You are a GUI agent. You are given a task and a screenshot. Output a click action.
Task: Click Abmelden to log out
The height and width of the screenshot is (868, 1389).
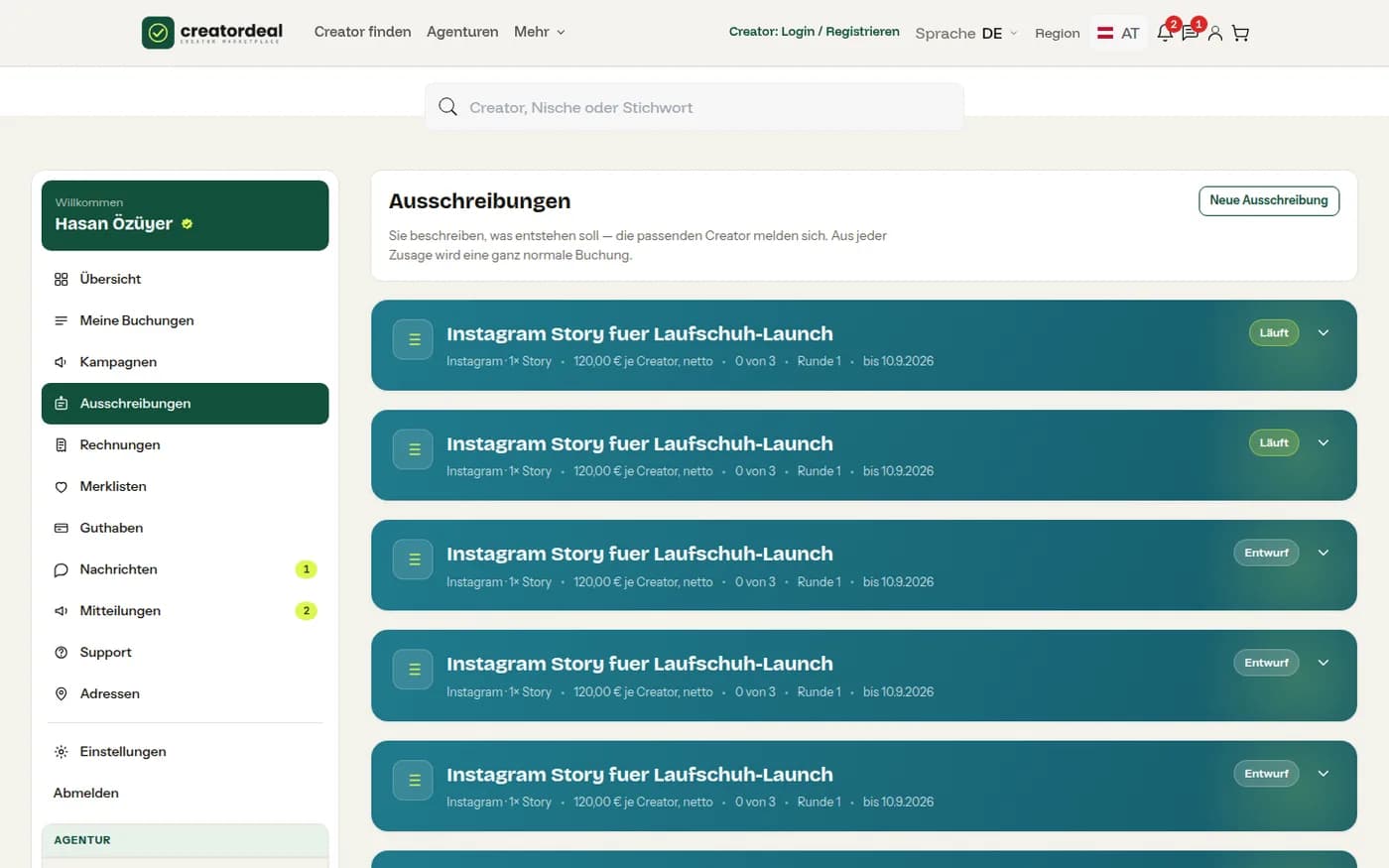pyautogui.click(x=86, y=794)
